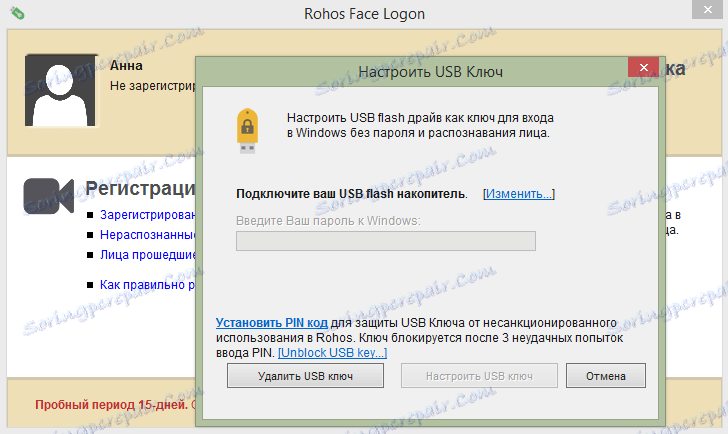Click the Регистрация heading in main window
The width and height of the screenshot is (728, 434).
pos(140,188)
